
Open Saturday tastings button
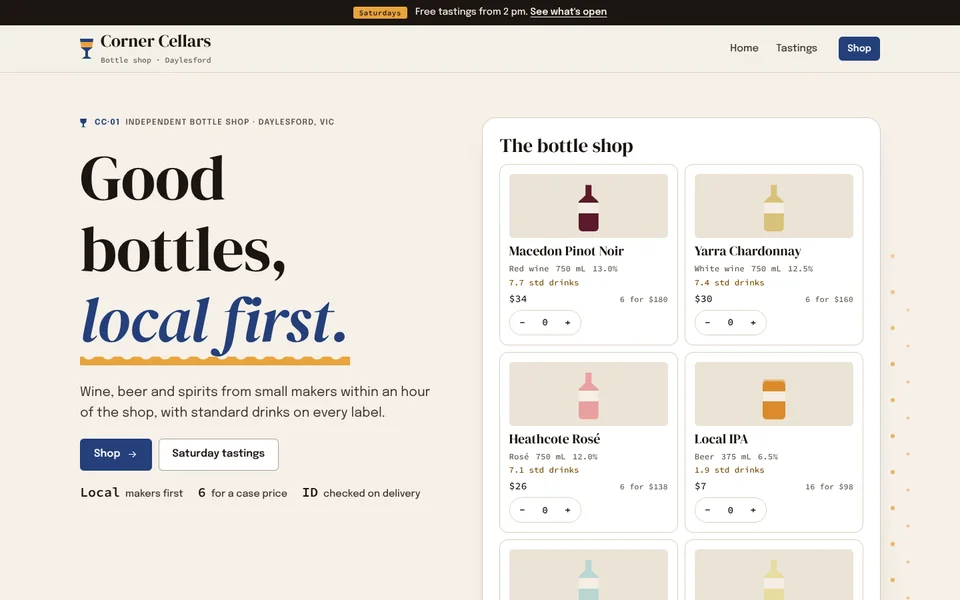pyautogui.click(x=219, y=454)
